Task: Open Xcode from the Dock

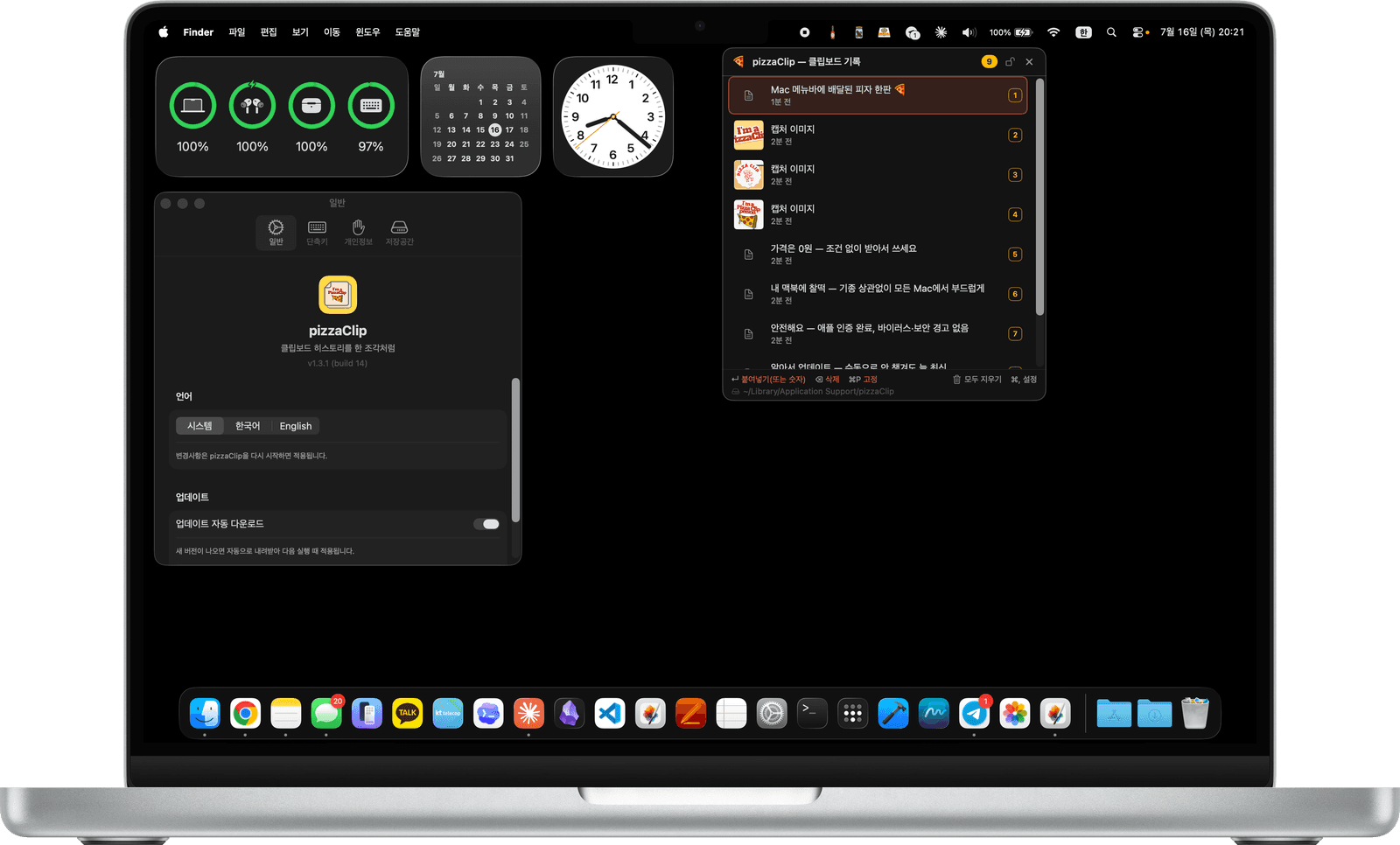Action: [x=893, y=714]
